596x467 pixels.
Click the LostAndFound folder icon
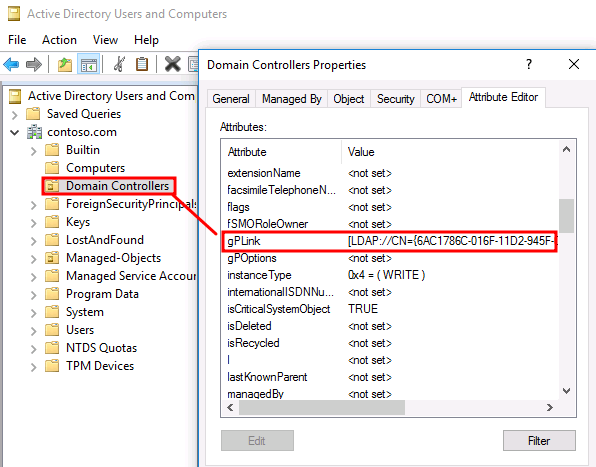[52, 240]
